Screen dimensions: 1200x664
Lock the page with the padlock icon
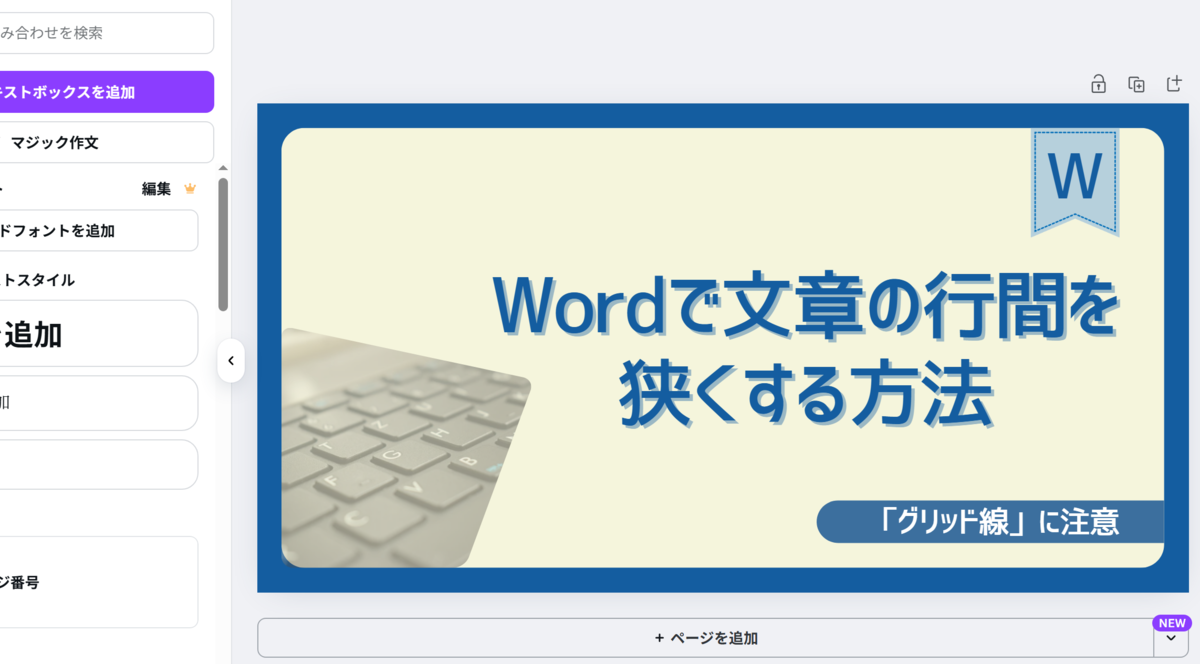1098,84
